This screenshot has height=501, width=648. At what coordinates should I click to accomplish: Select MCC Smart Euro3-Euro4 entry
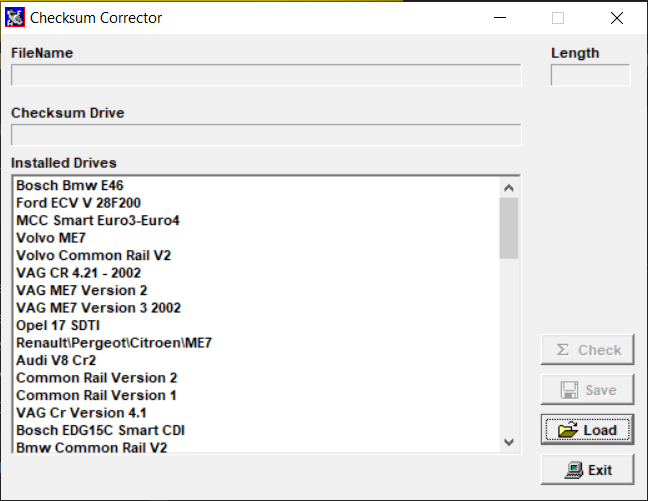tap(257, 220)
